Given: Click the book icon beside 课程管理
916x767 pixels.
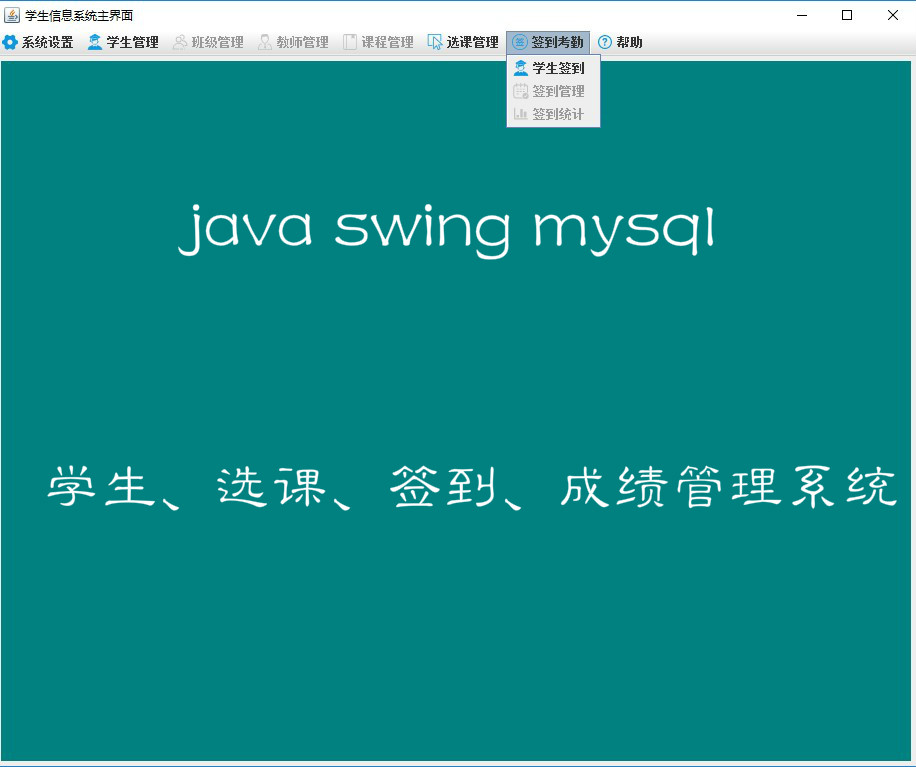Looking at the screenshot, I should [x=349, y=42].
